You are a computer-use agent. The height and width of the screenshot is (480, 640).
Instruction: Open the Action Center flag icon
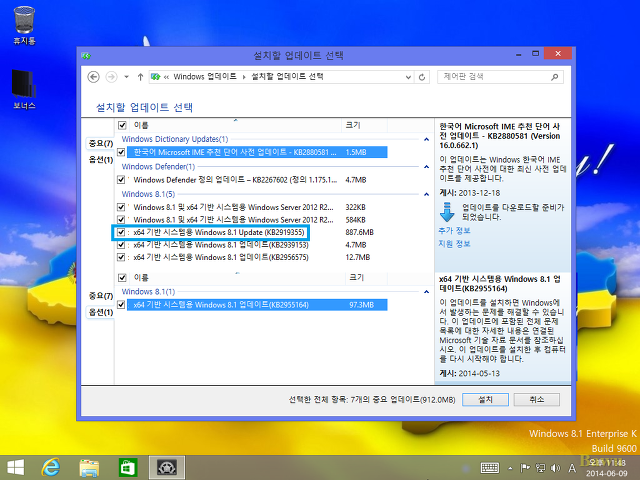[x=525, y=468]
